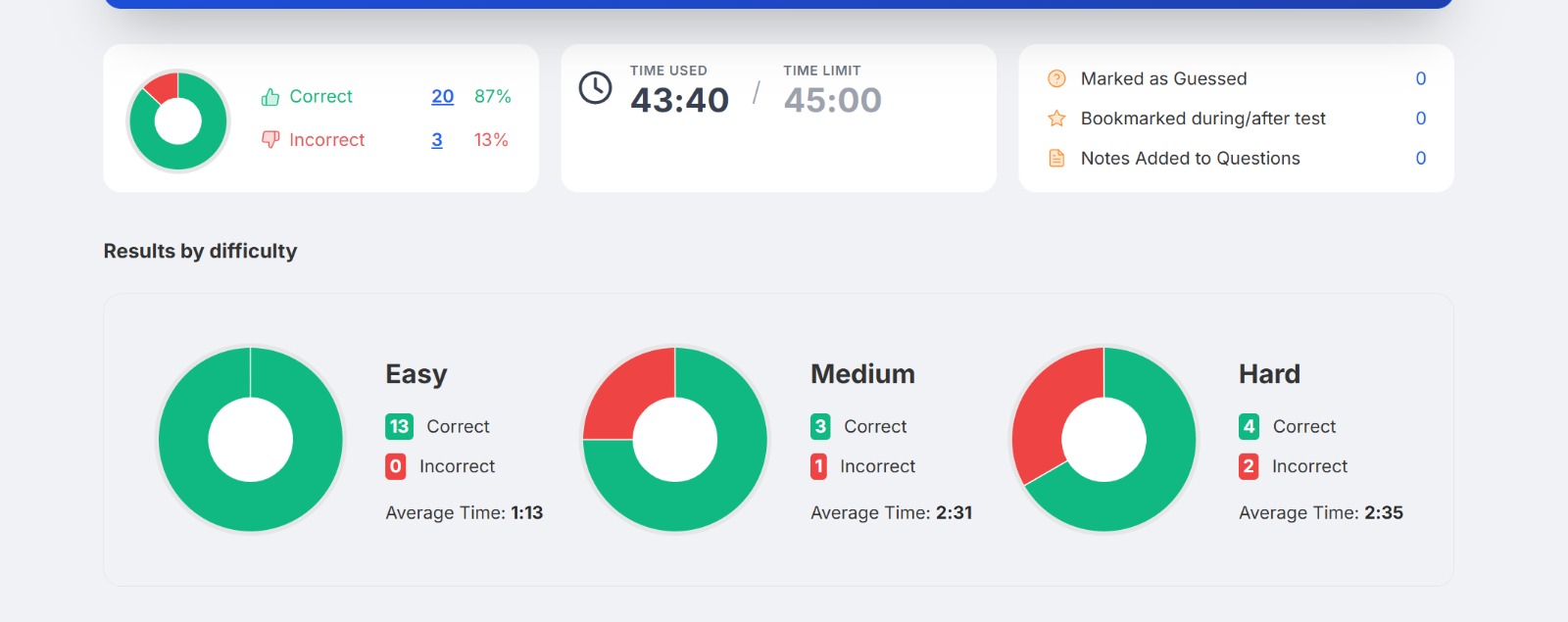The image size is (1568, 622).
Task: Click the red 1 Incorrect badge under Medium
Action: (819, 466)
